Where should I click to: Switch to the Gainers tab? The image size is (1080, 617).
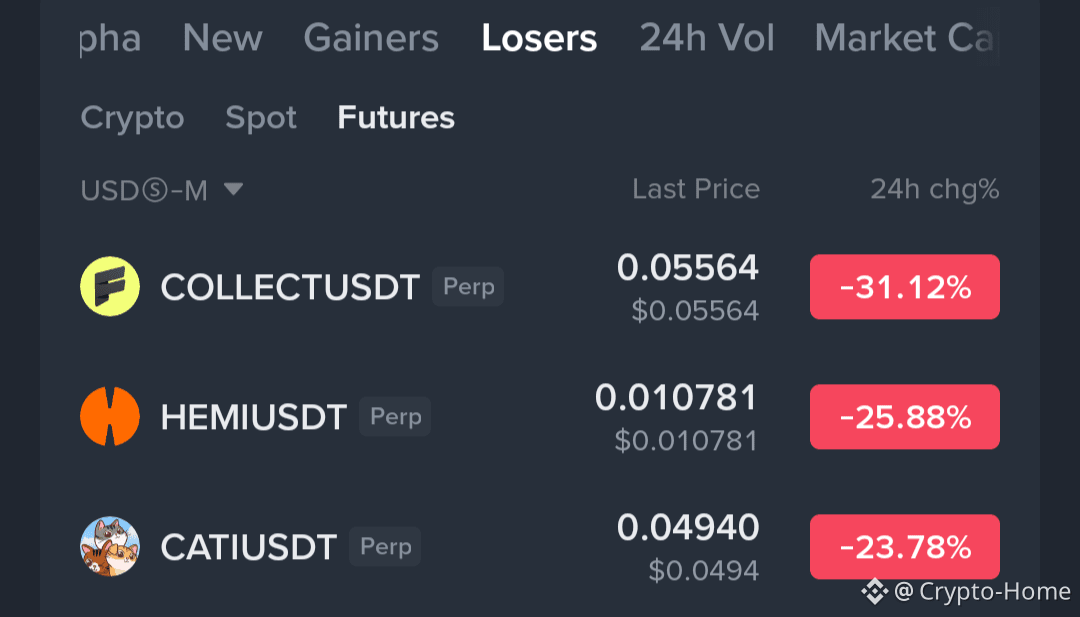[371, 38]
